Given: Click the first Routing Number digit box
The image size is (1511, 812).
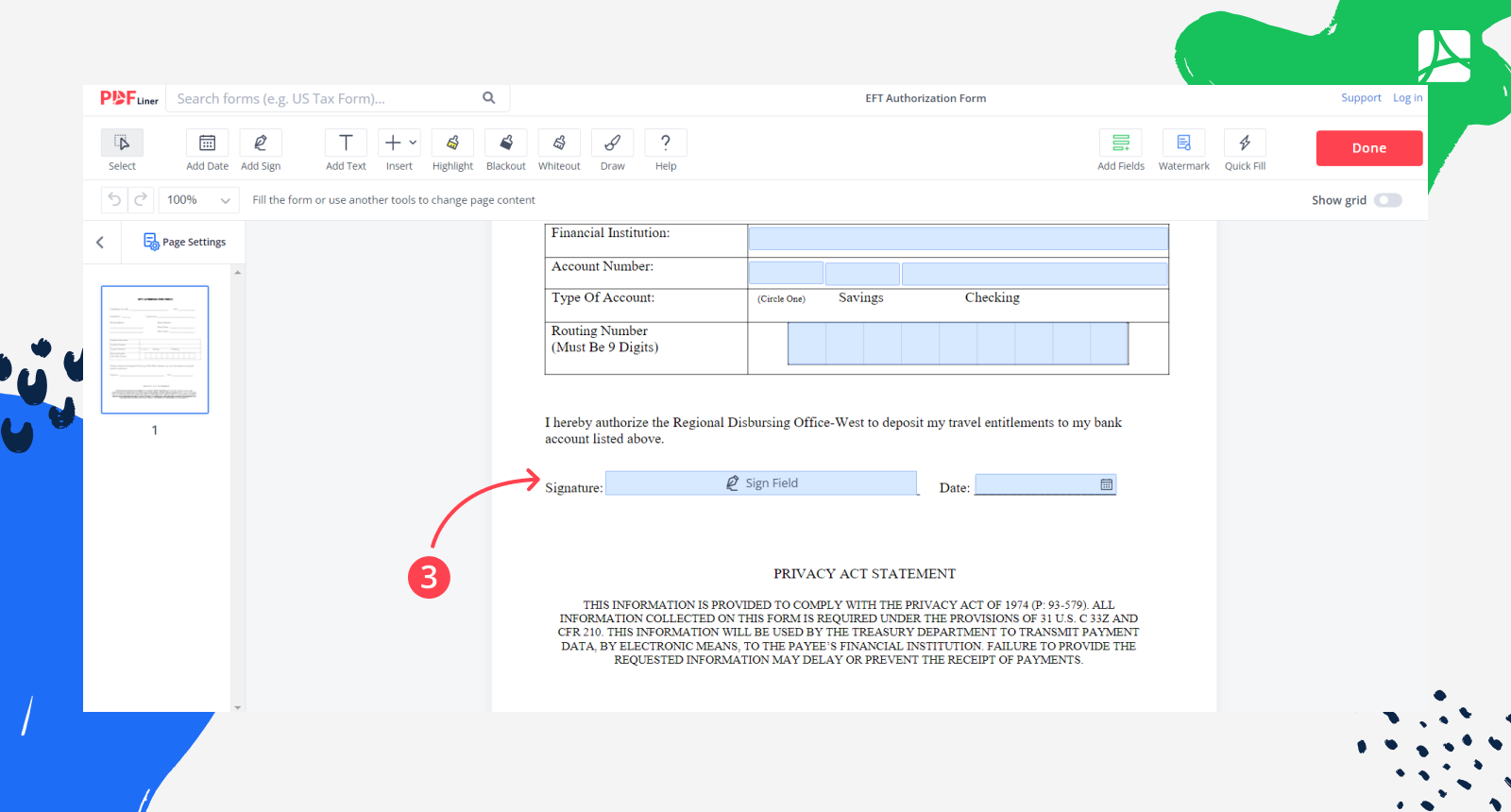Looking at the screenshot, I should point(807,344).
